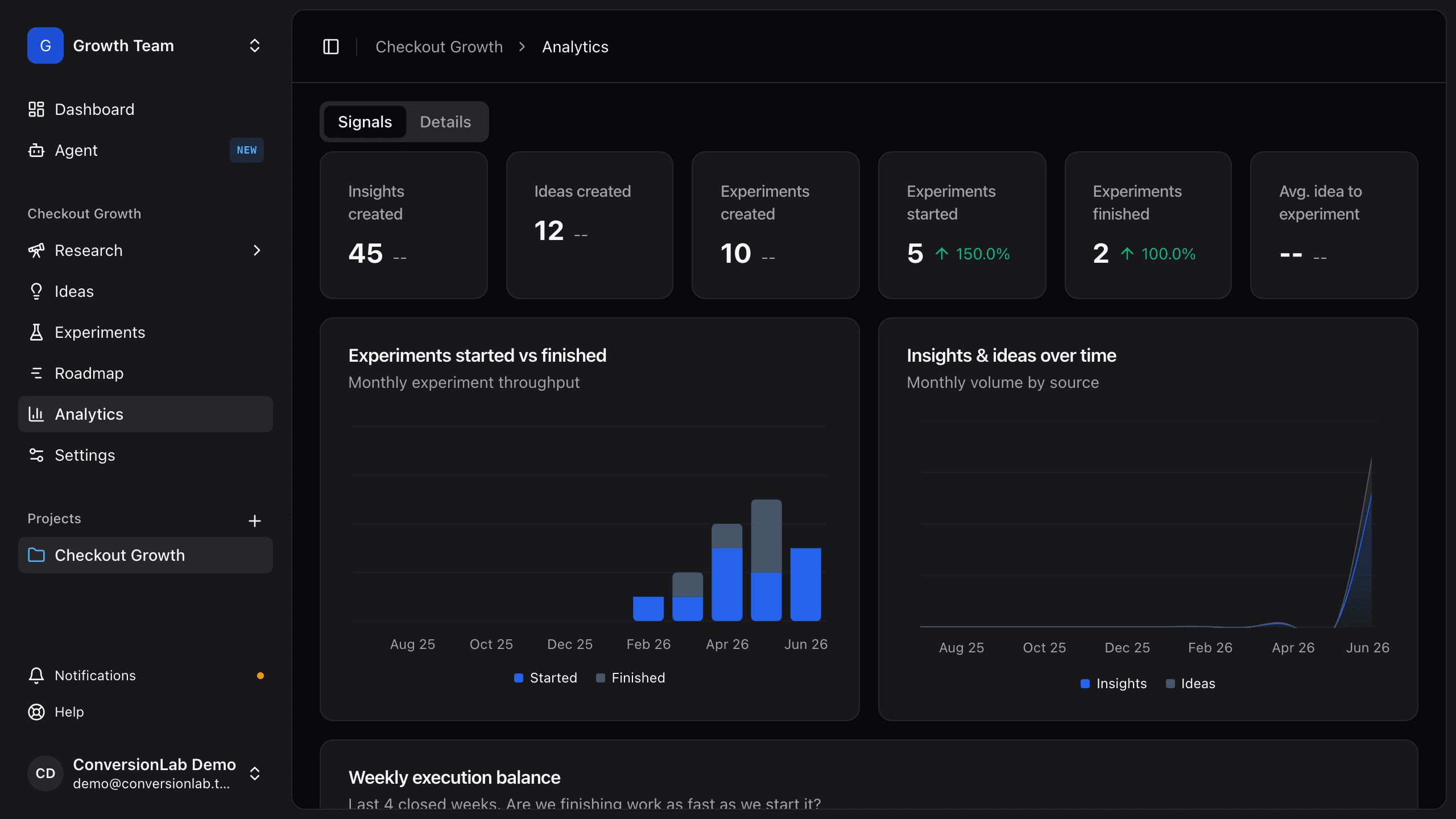Open Experiments in the sidebar
The height and width of the screenshot is (819, 1456).
[x=146, y=332]
